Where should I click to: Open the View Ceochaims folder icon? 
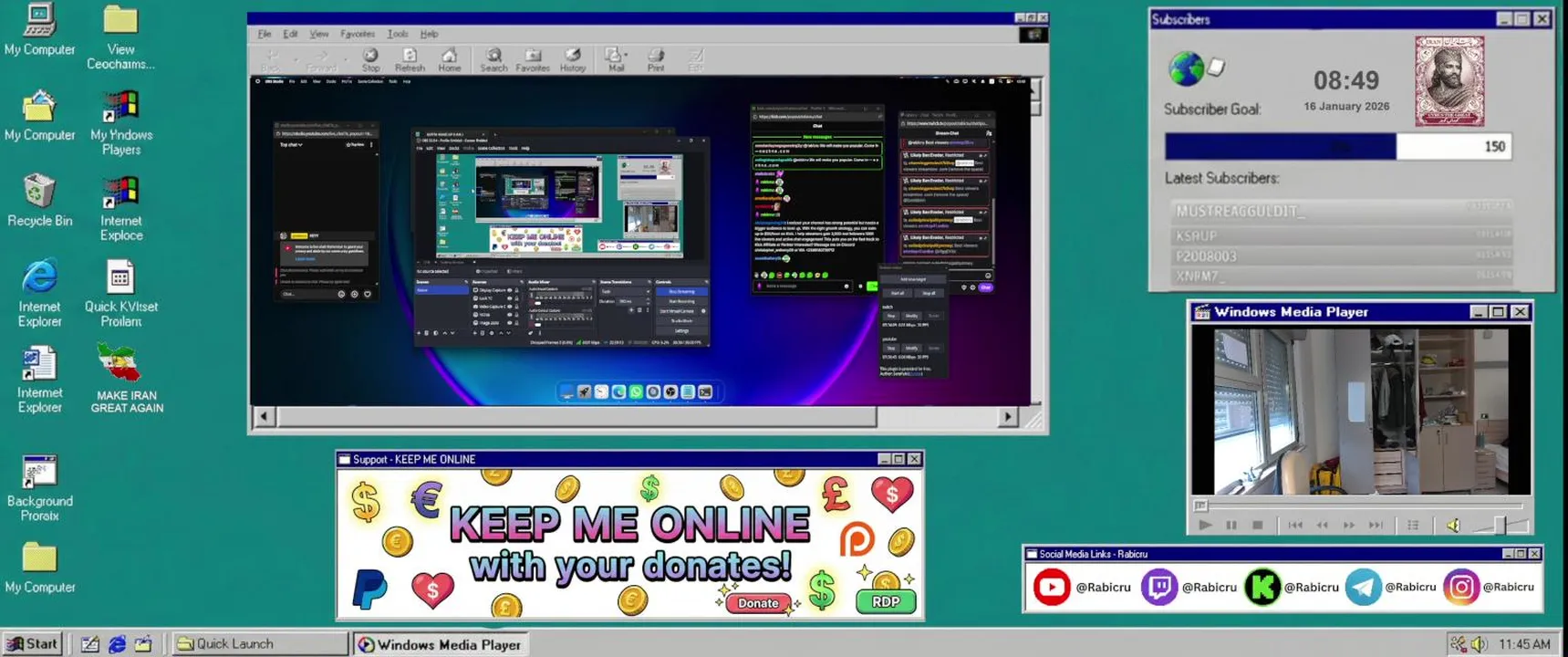click(120, 36)
